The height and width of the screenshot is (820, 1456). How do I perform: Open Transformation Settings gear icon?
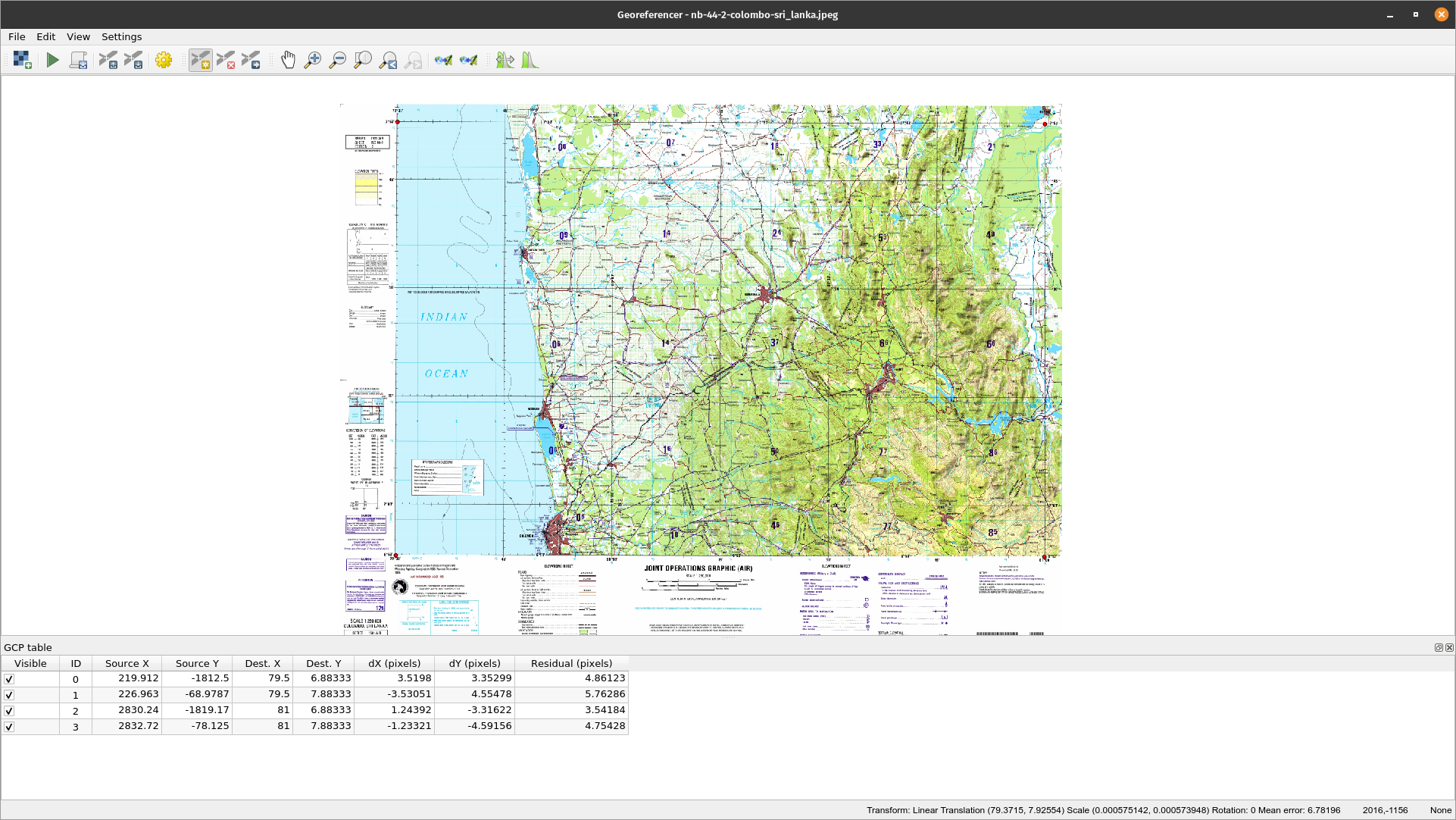pos(164,60)
